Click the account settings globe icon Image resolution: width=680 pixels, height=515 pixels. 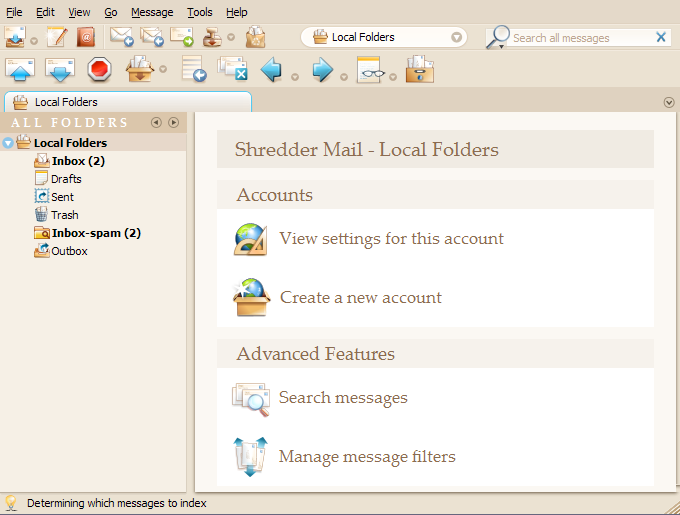point(251,239)
